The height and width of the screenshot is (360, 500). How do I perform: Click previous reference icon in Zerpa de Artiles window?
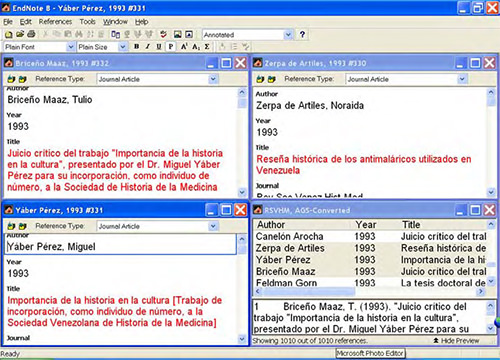tap(261, 79)
